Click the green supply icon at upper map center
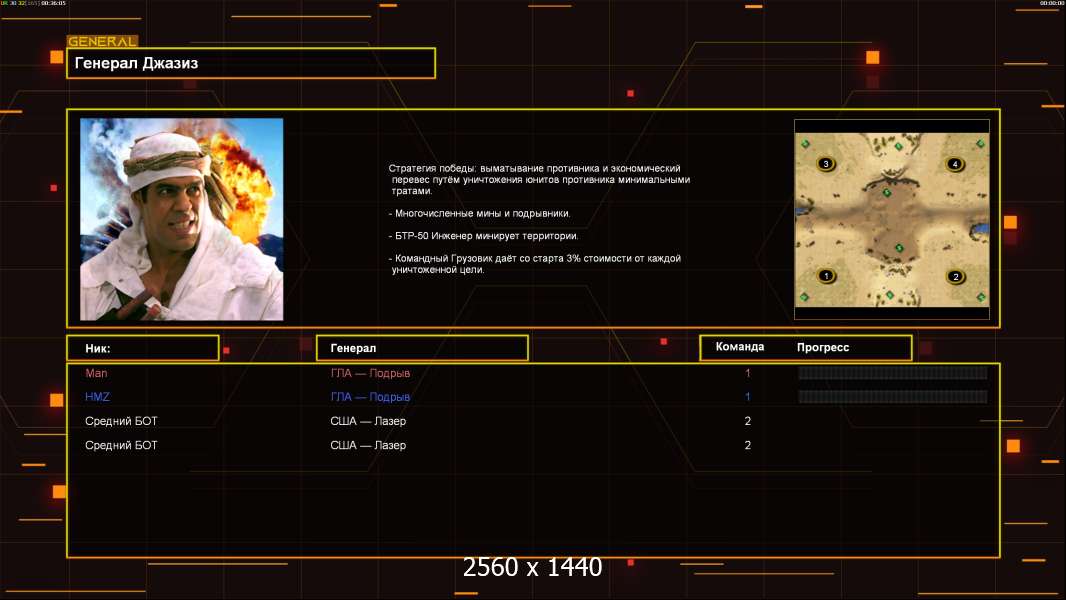The height and width of the screenshot is (600, 1066). (886, 191)
